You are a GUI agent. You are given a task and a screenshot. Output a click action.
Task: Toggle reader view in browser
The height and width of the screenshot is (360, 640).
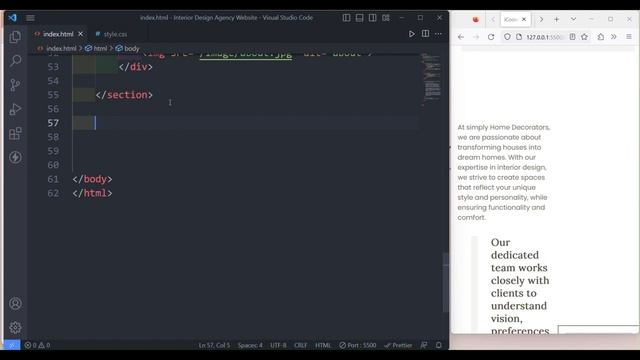[x=573, y=37]
